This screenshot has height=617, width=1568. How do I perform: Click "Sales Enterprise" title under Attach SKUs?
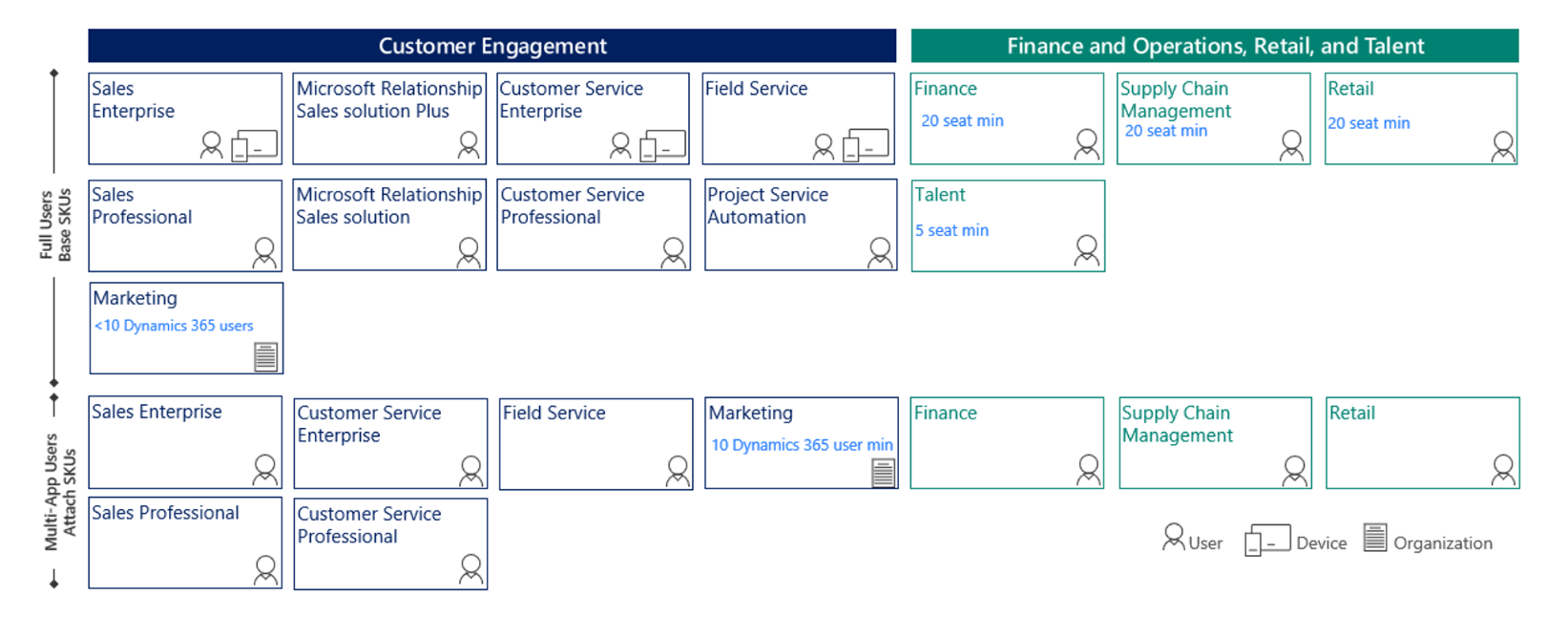(157, 412)
